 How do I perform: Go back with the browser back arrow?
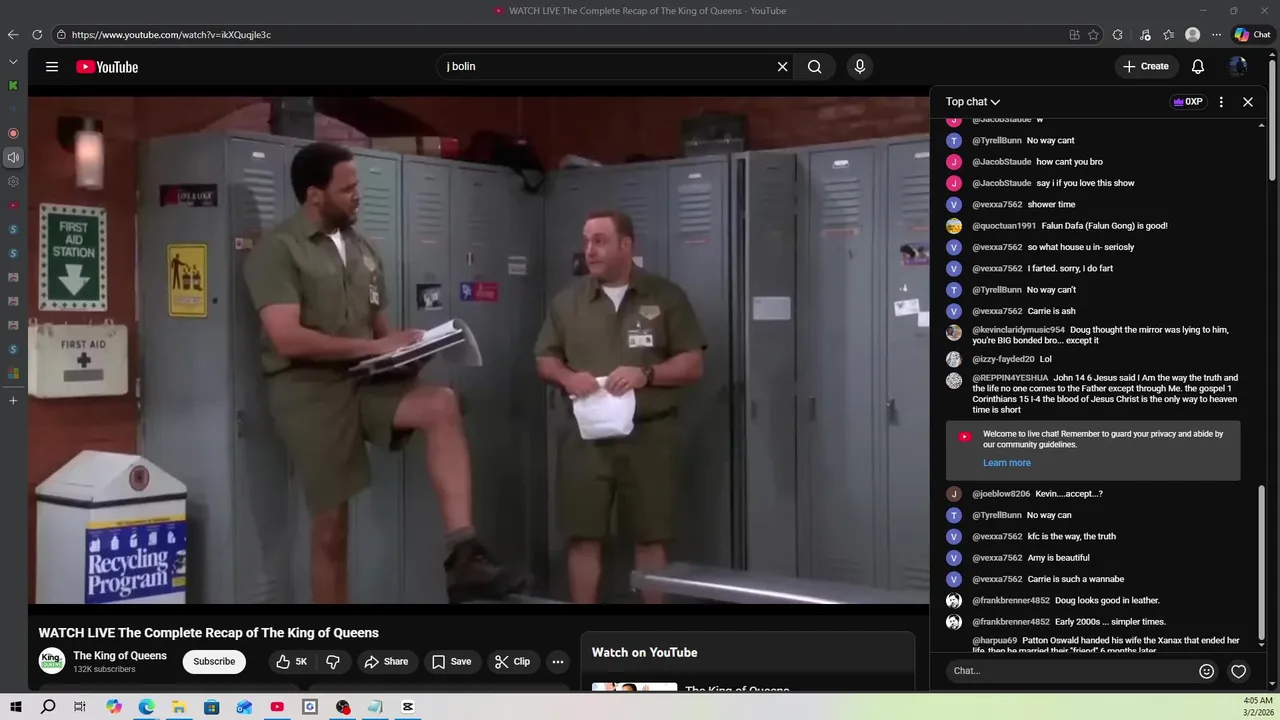coord(13,35)
